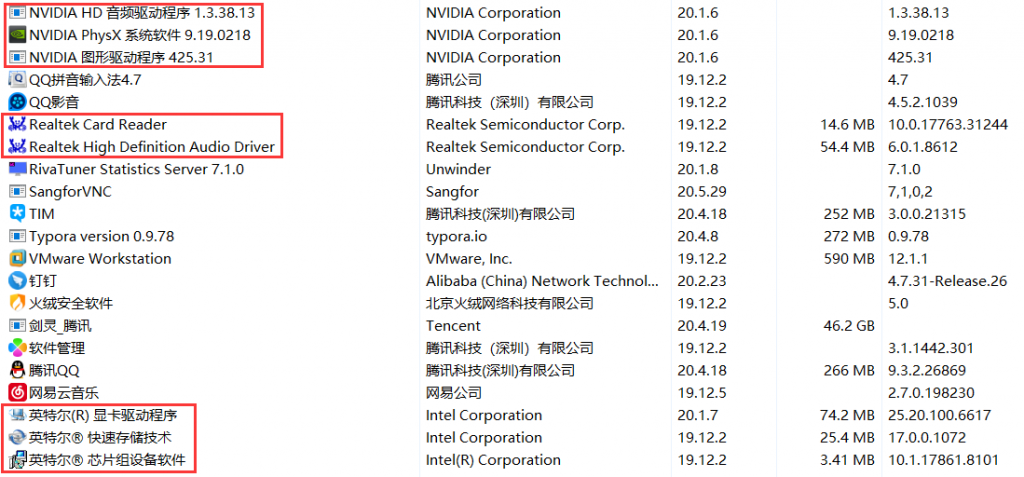Select 英特尔(R) 显卡驱动程序 entry

pos(102,416)
